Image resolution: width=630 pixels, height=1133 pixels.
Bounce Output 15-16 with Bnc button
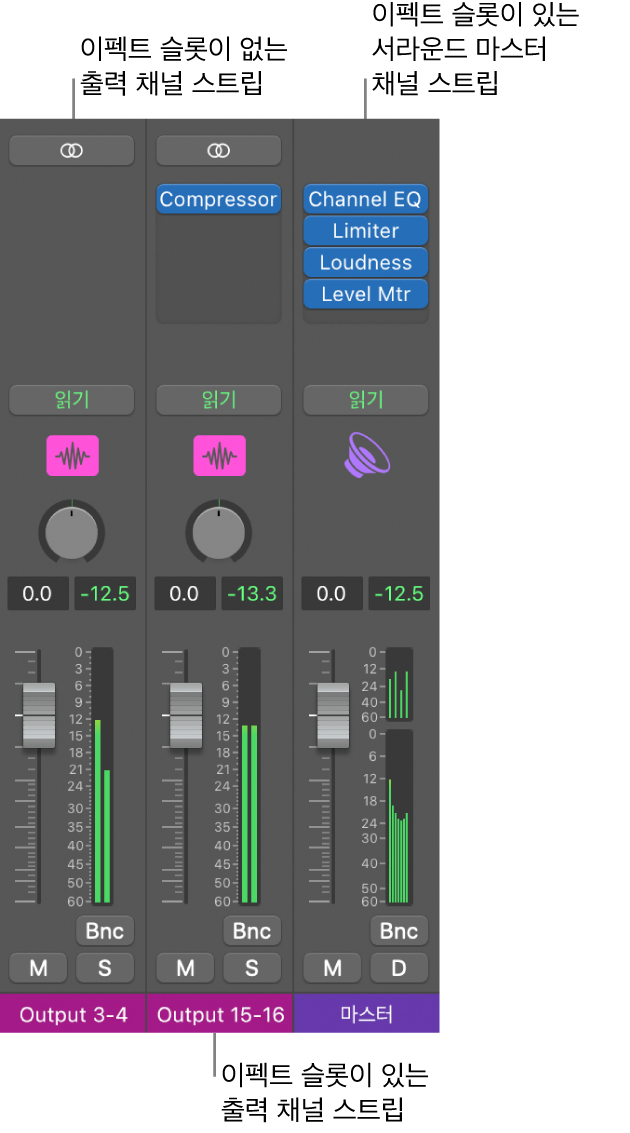(x=252, y=931)
